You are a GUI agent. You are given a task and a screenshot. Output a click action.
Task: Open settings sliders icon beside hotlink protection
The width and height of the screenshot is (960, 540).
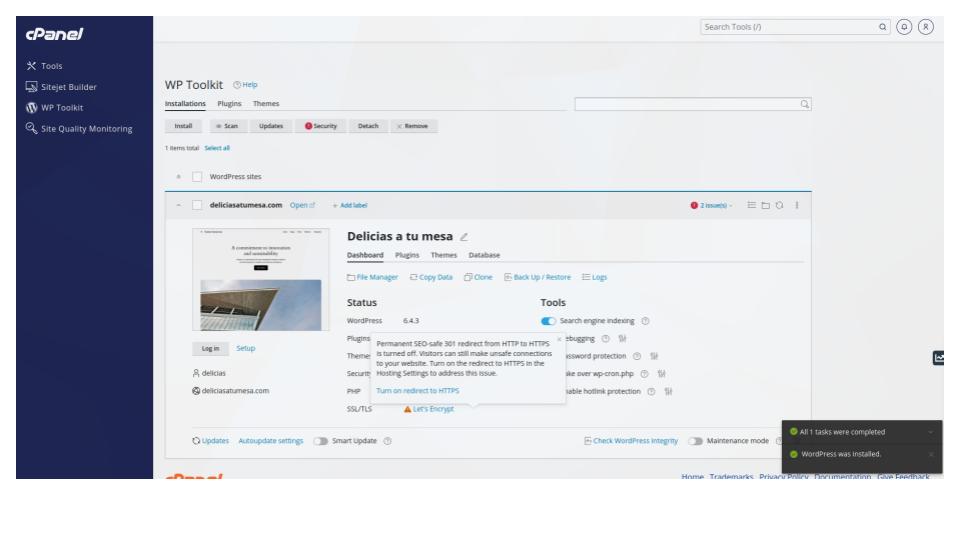click(x=669, y=391)
